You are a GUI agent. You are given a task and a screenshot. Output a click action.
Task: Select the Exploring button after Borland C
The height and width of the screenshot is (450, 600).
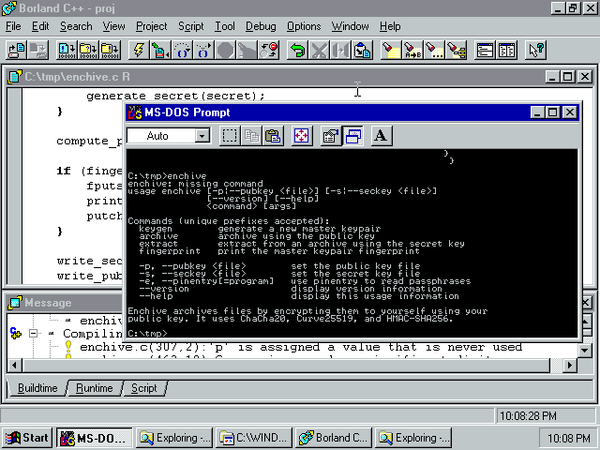pos(413,438)
